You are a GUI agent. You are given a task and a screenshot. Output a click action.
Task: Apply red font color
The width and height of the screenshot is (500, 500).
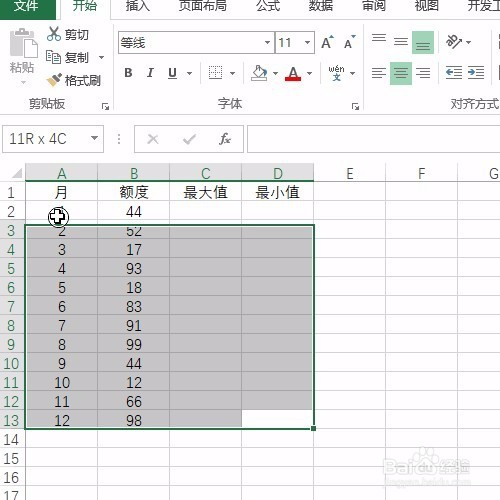click(x=293, y=73)
